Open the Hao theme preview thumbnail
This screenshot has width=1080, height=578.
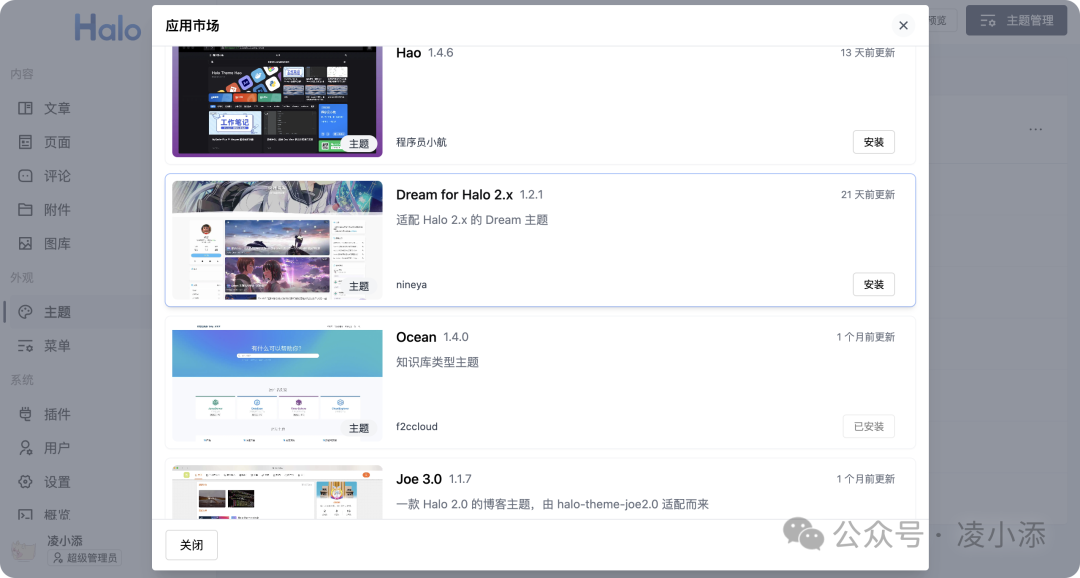tap(277, 102)
